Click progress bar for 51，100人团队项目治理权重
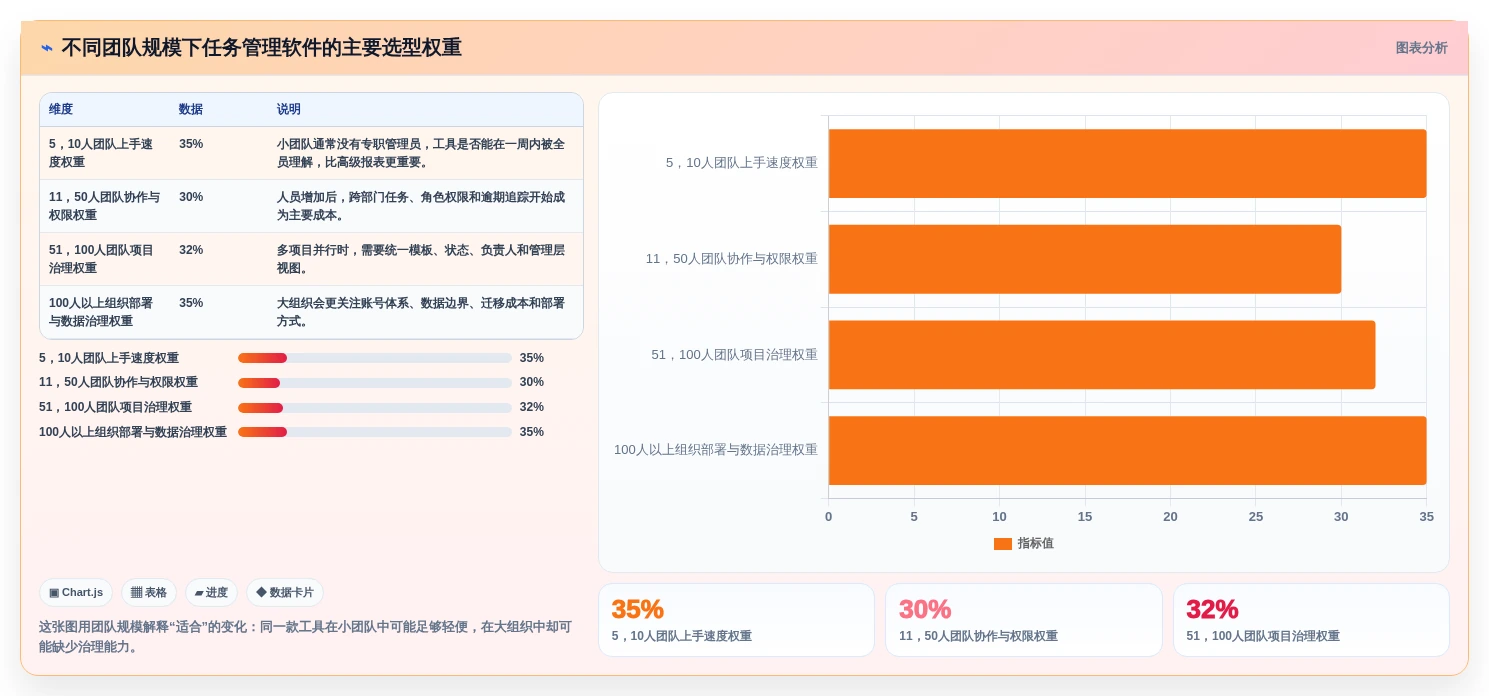 pos(375,408)
